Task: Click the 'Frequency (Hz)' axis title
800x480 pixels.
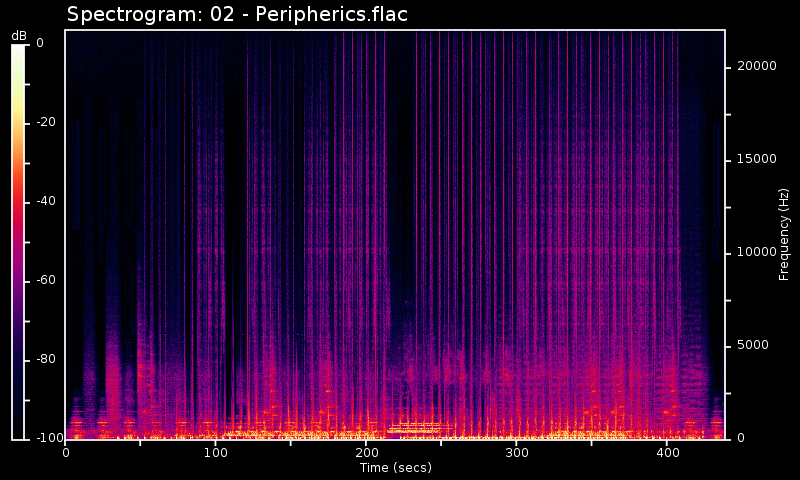Action: [x=785, y=234]
